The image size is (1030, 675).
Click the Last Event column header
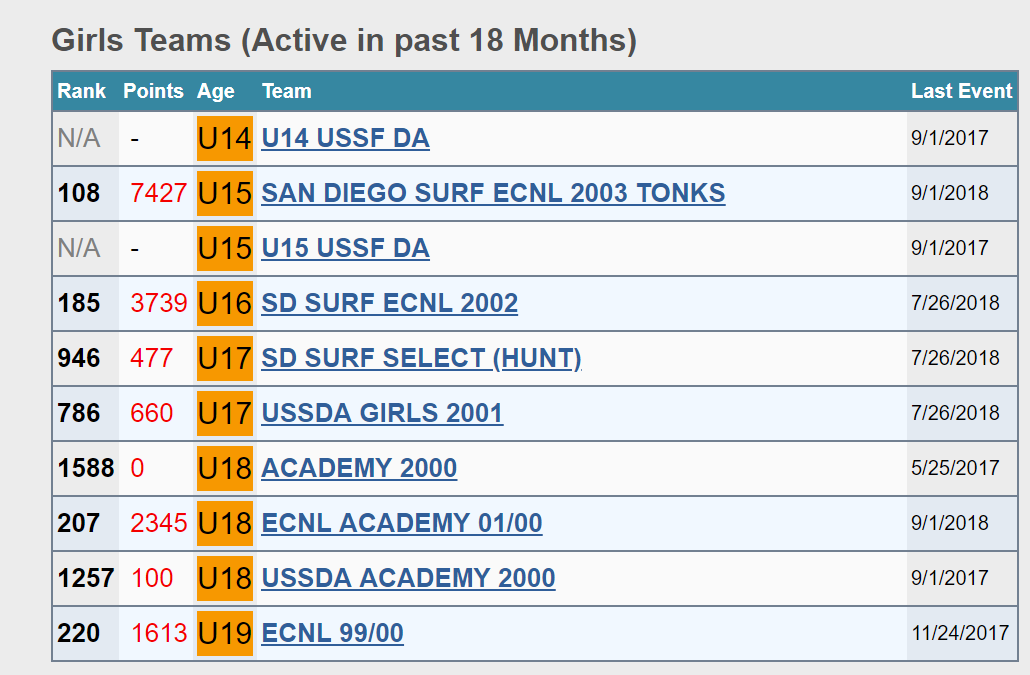pos(961,91)
